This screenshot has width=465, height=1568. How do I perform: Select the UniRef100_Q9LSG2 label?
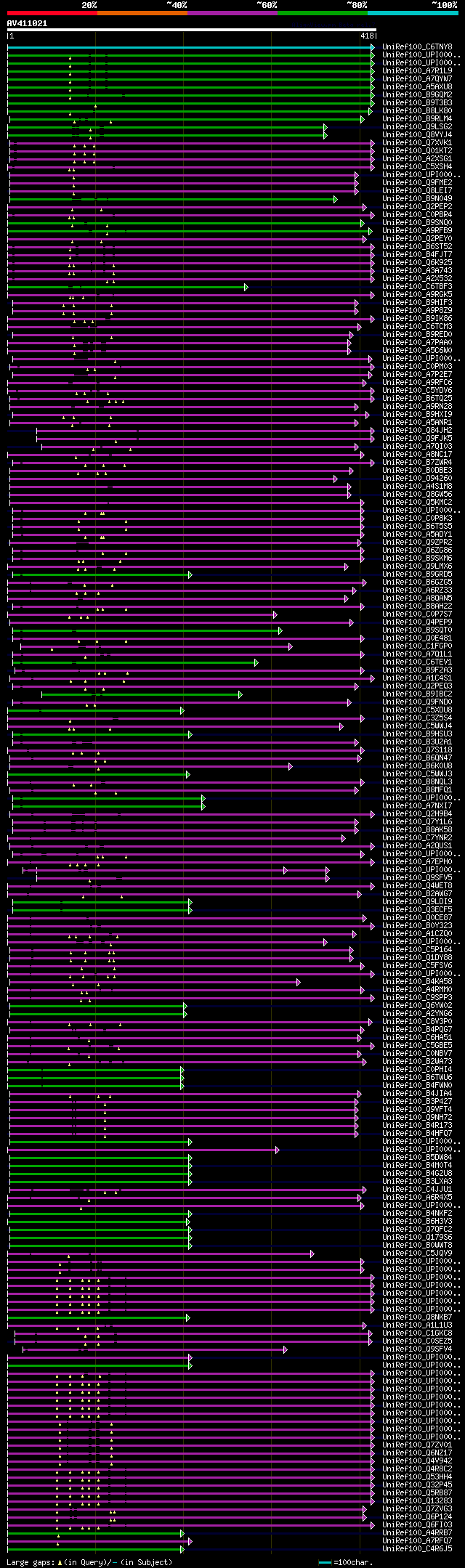point(417,127)
